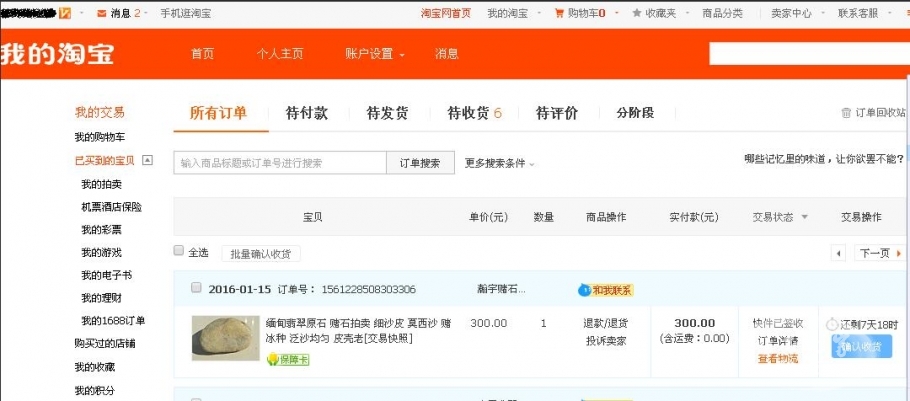Click the 订单搜索 button

click(420, 163)
